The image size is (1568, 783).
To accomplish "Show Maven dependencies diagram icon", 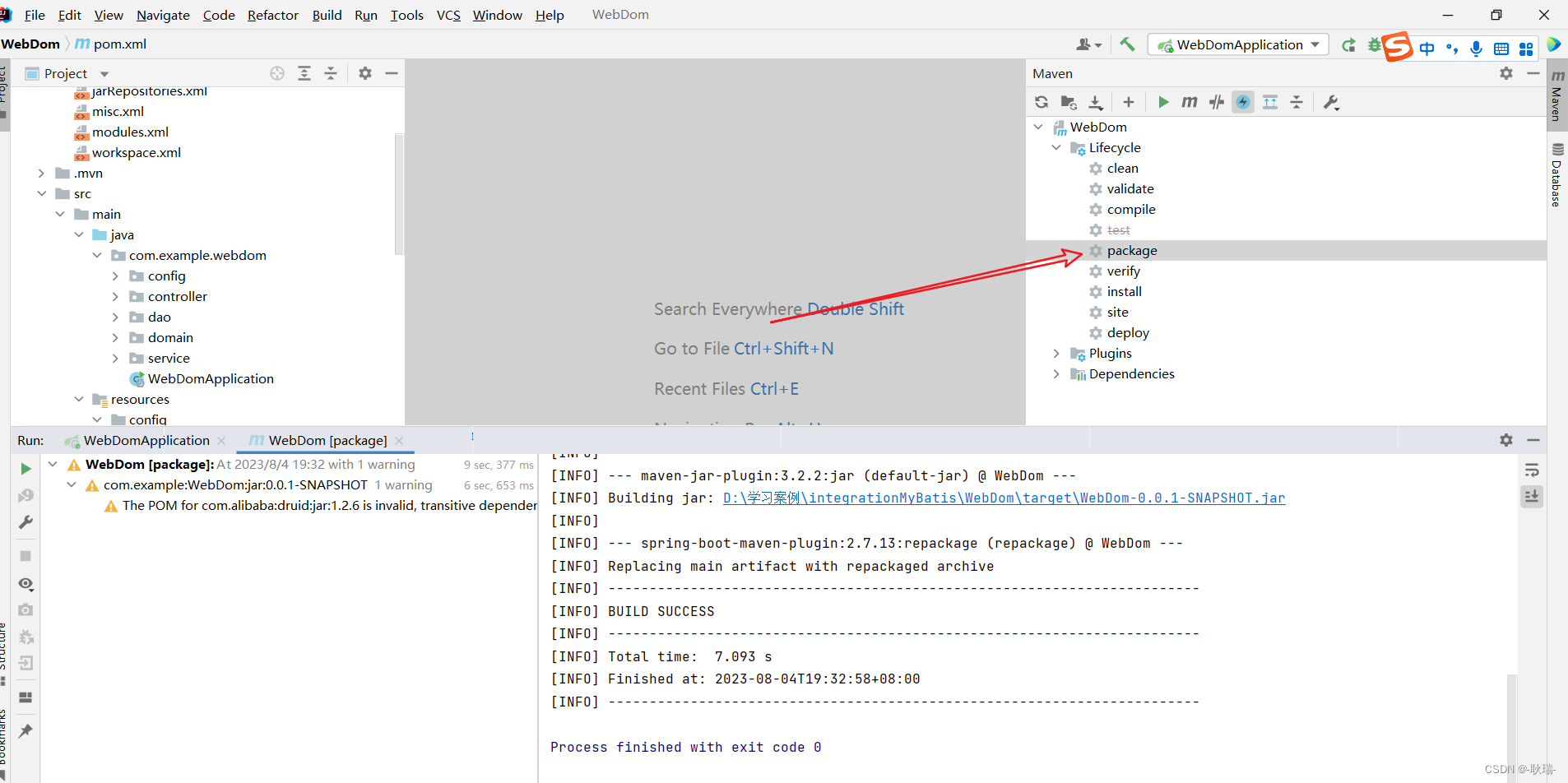I will tap(1270, 102).
